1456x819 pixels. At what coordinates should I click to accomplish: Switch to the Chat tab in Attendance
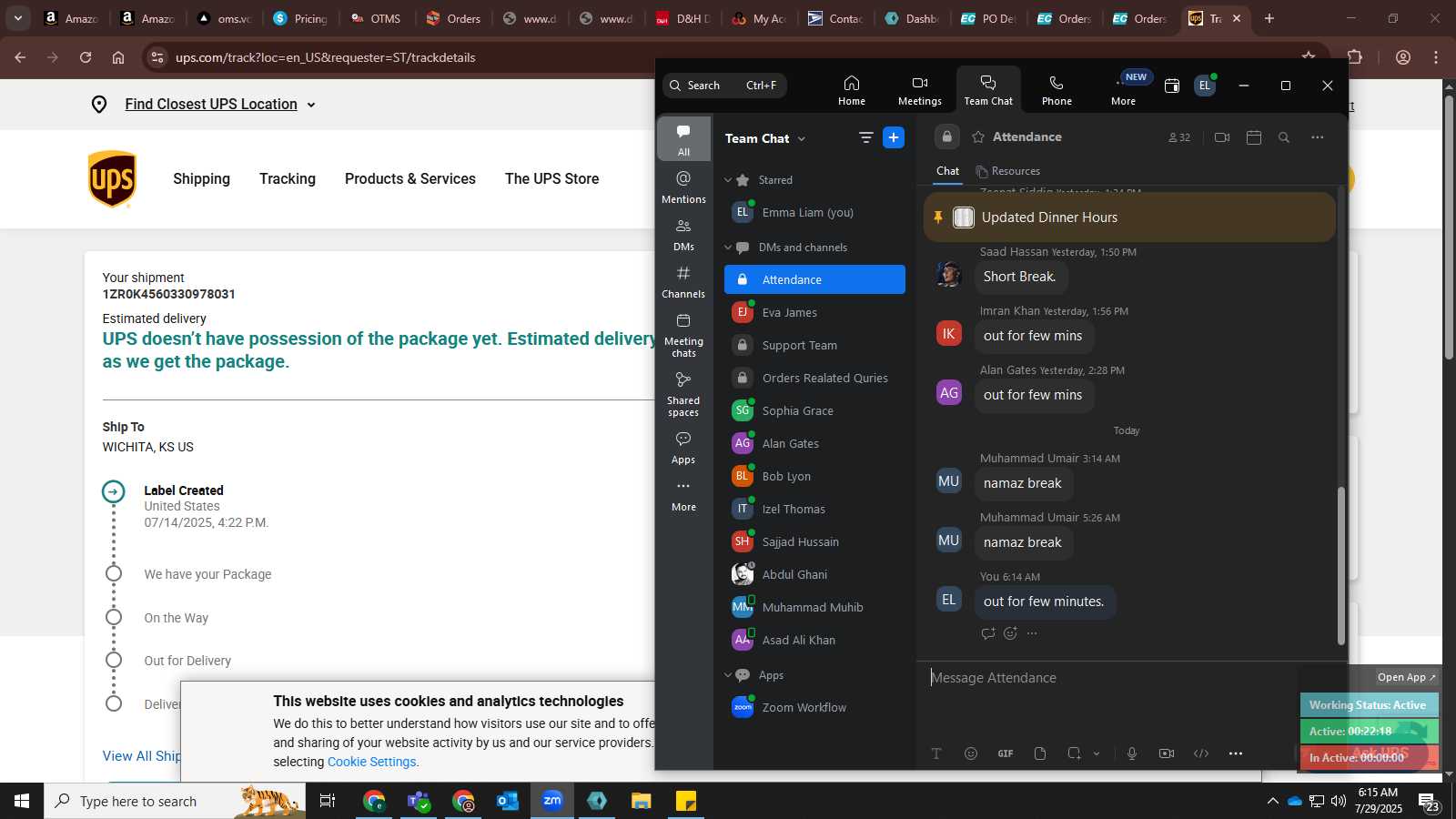point(947,171)
